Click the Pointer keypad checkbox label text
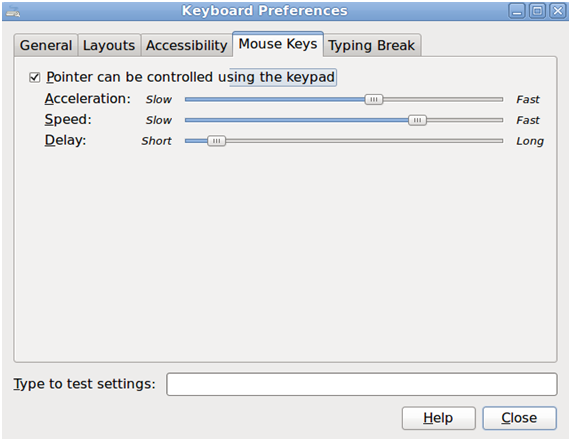Viewport: 571px width, 441px height. (x=190, y=77)
